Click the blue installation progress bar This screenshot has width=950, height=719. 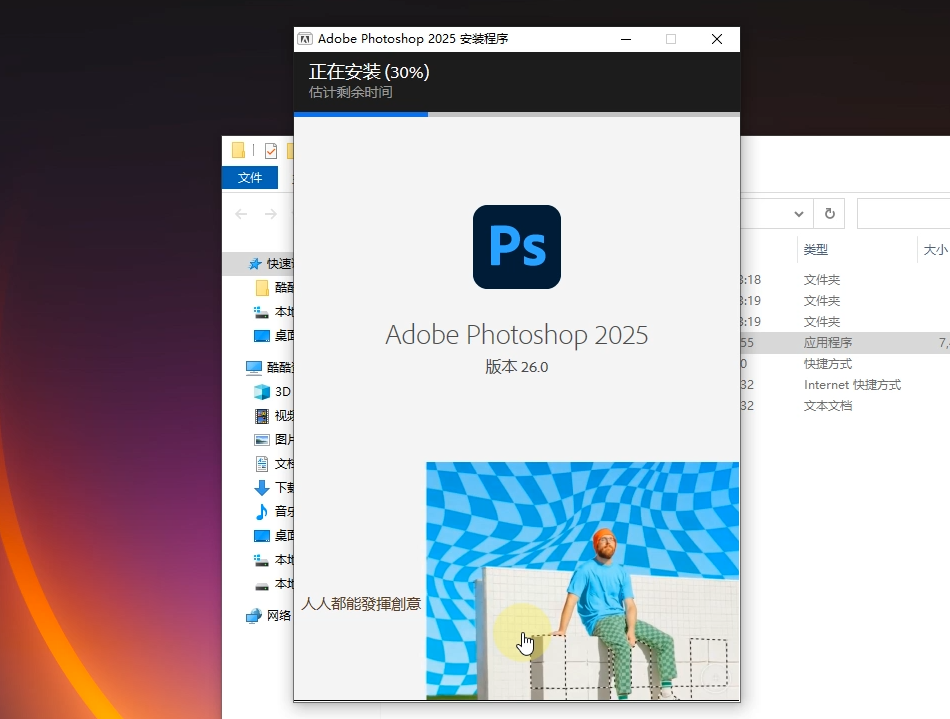(x=361, y=114)
